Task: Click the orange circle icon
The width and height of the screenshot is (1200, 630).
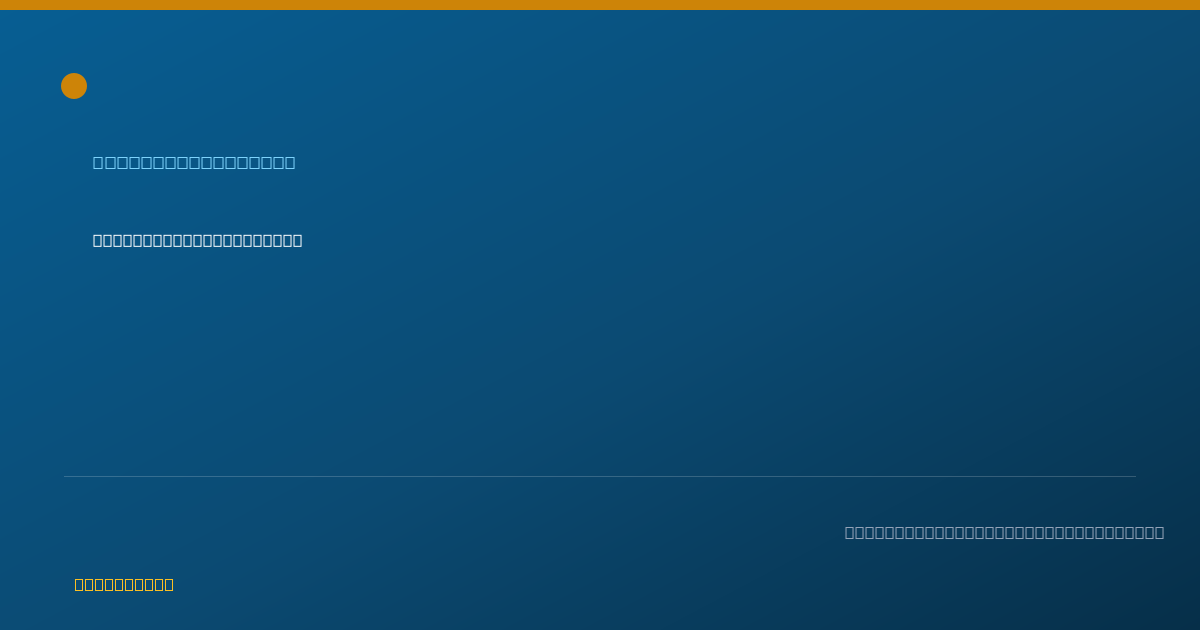Action: tap(74, 86)
